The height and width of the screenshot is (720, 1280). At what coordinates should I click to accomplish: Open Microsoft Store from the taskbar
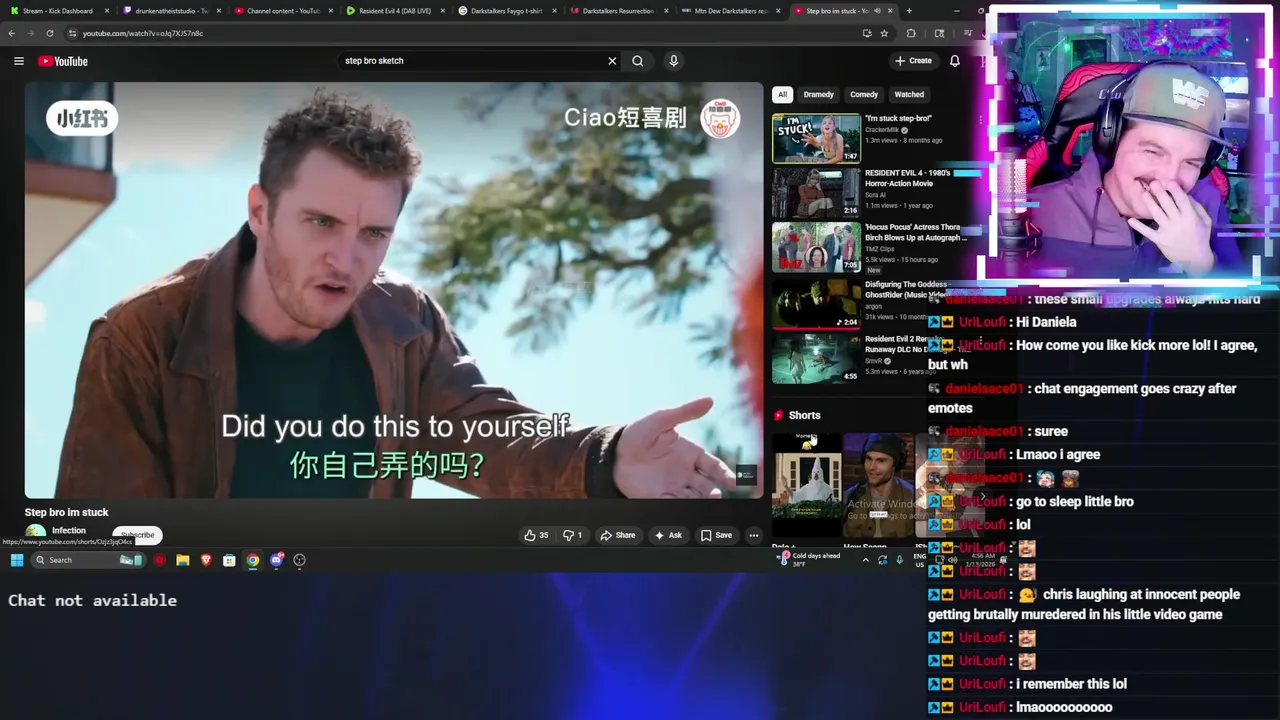pyautogui.click(x=229, y=560)
